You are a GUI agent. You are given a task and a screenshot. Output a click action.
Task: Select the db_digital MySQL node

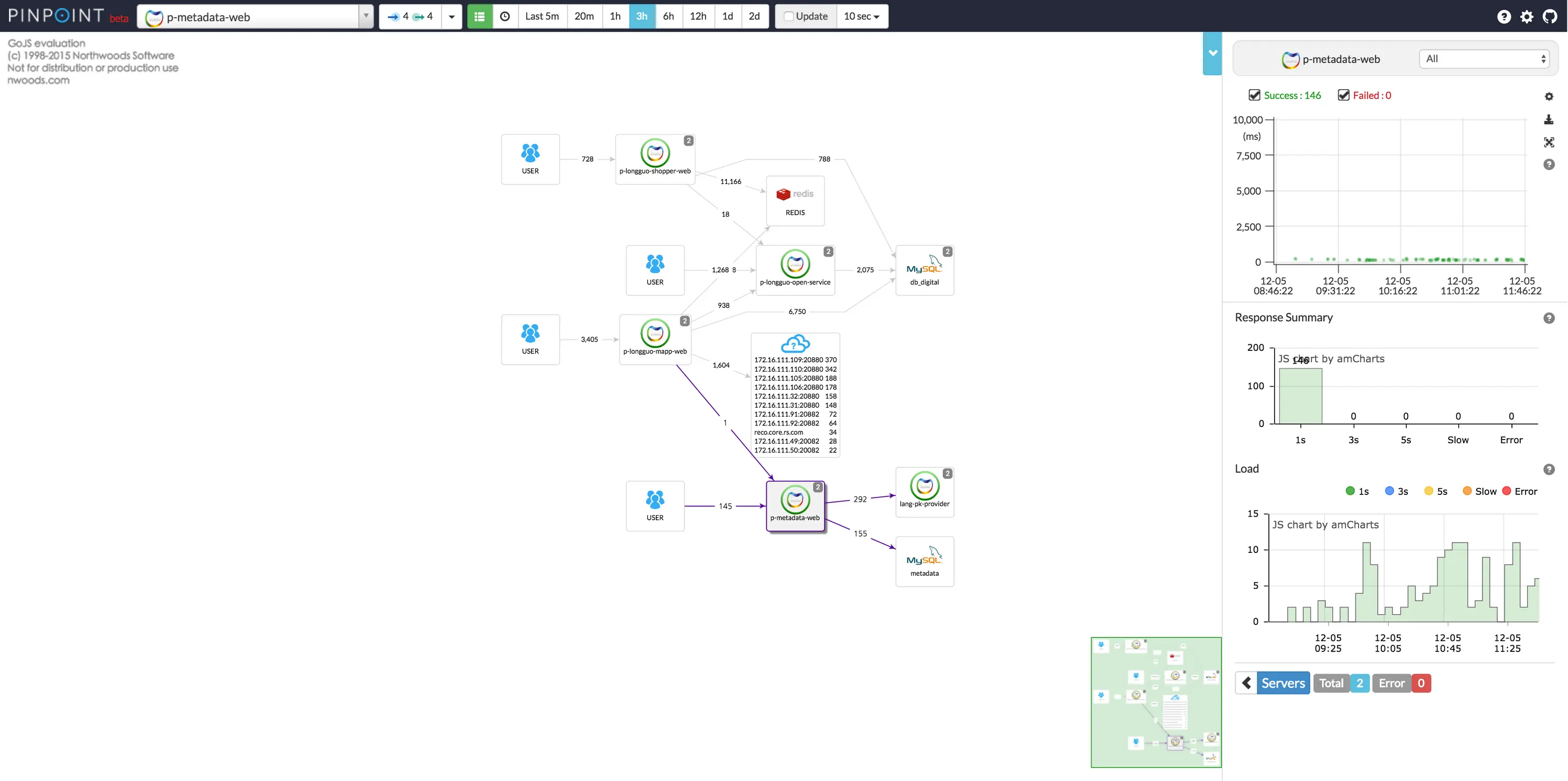924,270
